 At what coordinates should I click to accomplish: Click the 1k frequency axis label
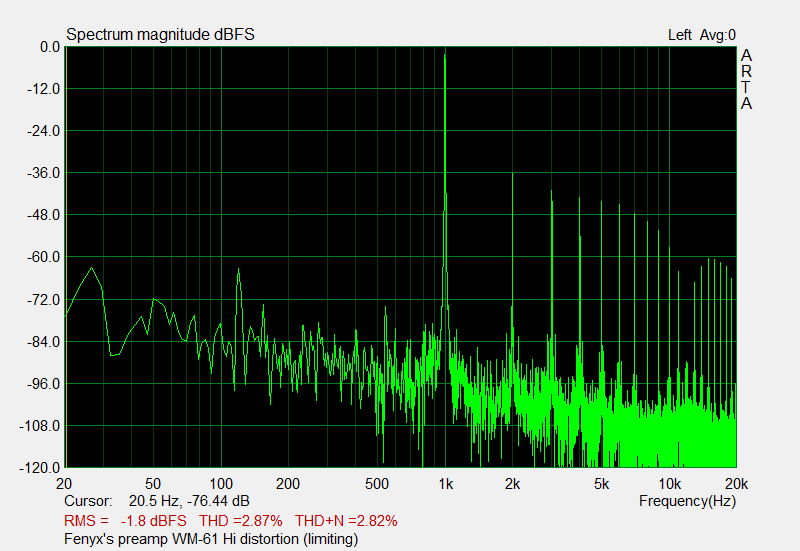[x=445, y=484]
